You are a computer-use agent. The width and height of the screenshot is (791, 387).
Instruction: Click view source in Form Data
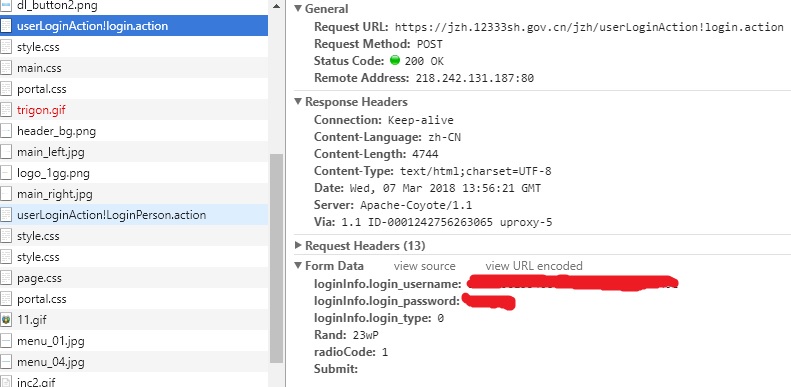coord(425,266)
